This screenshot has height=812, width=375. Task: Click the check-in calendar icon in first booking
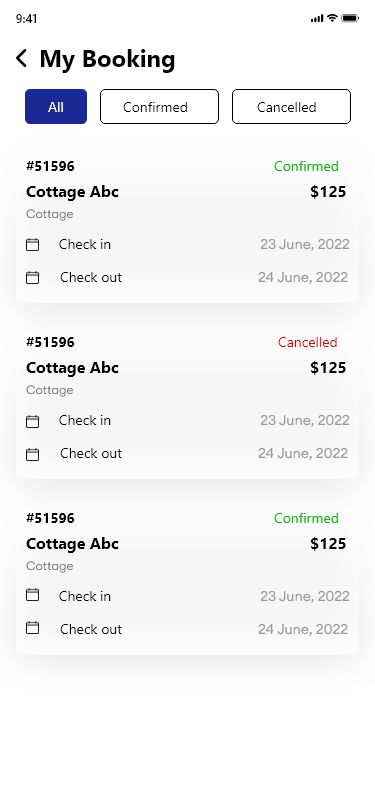pyautogui.click(x=33, y=244)
